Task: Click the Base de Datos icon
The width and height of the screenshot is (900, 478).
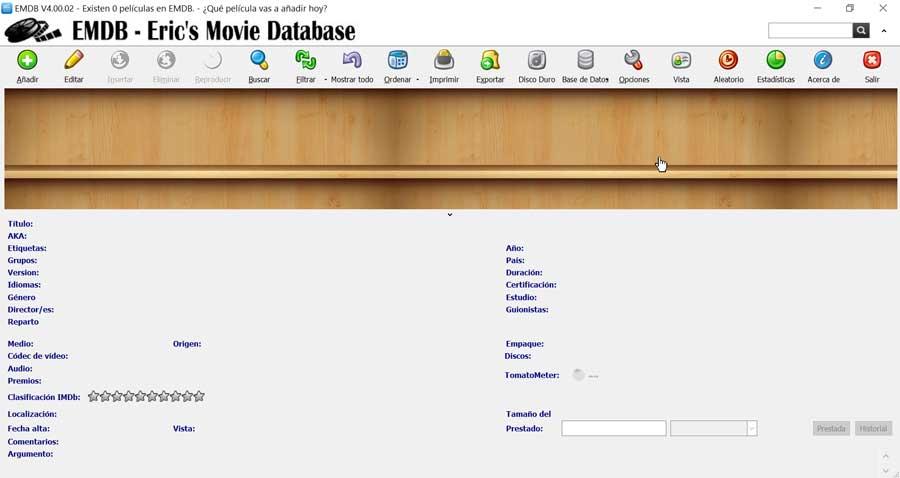Action: tap(585, 60)
